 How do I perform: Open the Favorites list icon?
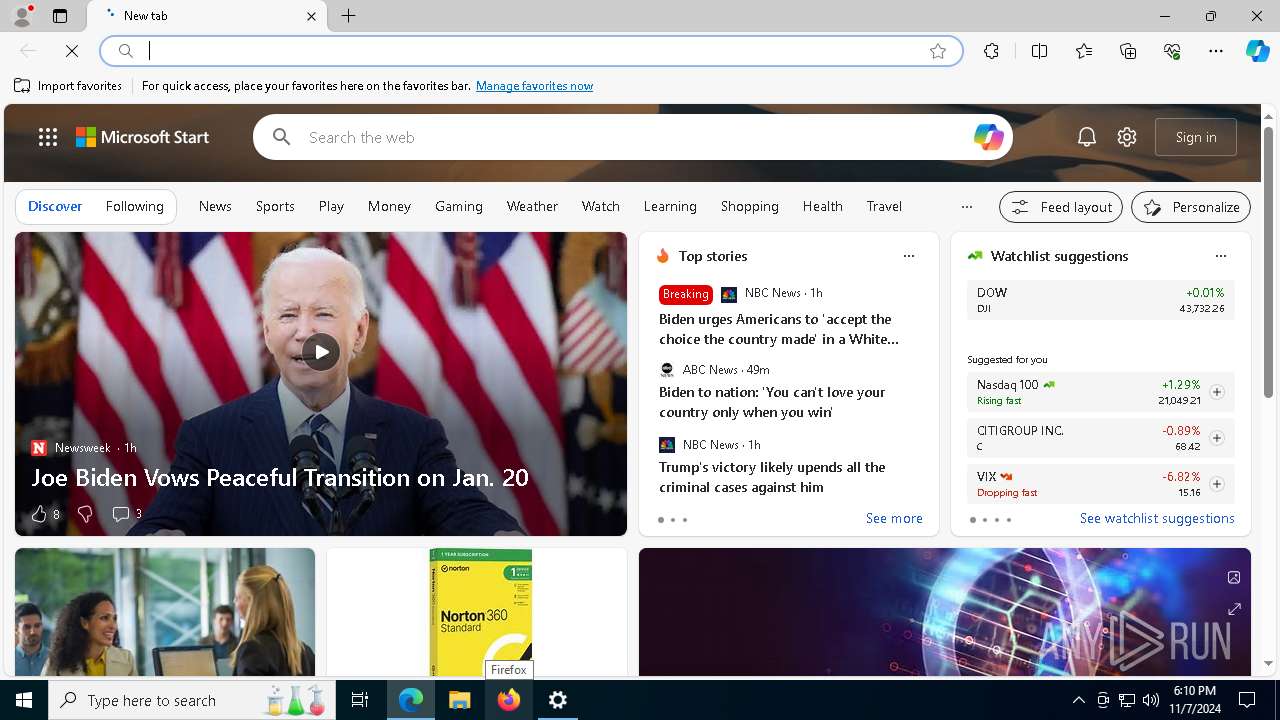(1084, 51)
